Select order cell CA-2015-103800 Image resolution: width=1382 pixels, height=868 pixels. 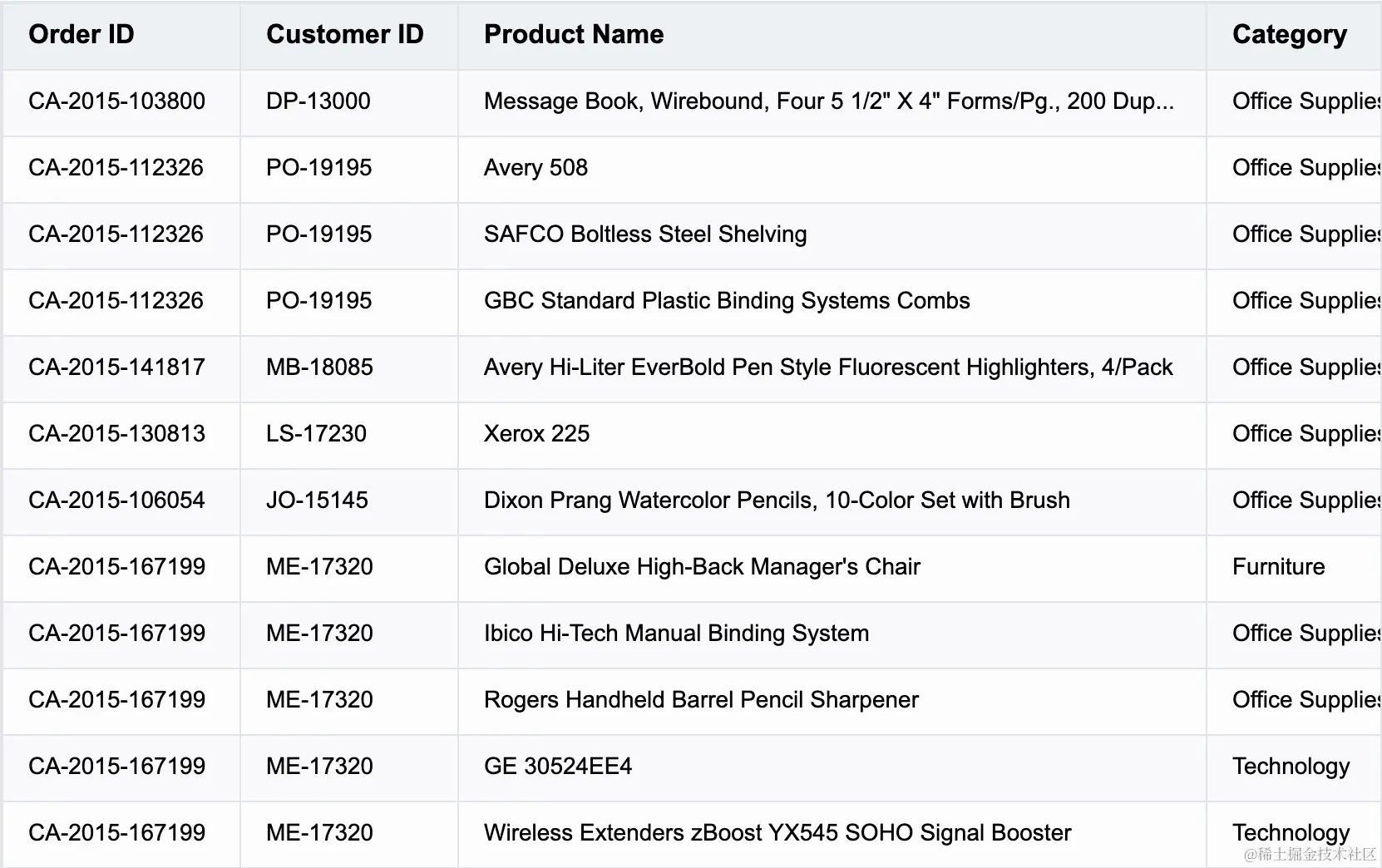coord(121,103)
